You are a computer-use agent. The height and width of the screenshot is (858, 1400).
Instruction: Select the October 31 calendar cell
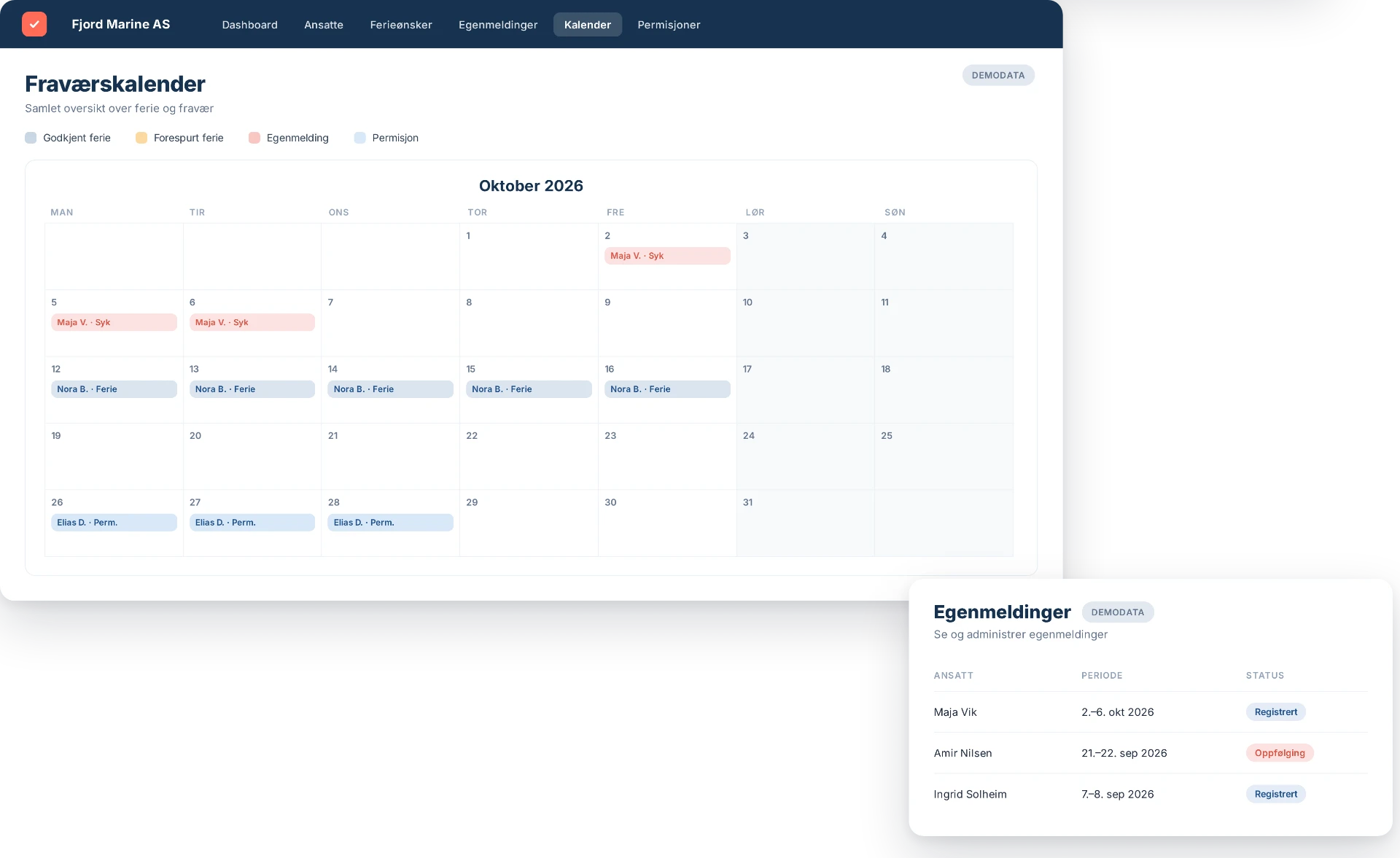pos(805,523)
